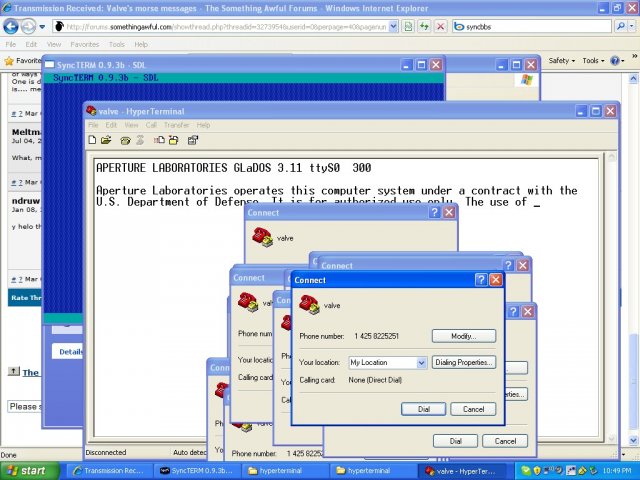The image size is (640, 480).
Task: Open the Your location dropdown
Action: (x=421, y=362)
